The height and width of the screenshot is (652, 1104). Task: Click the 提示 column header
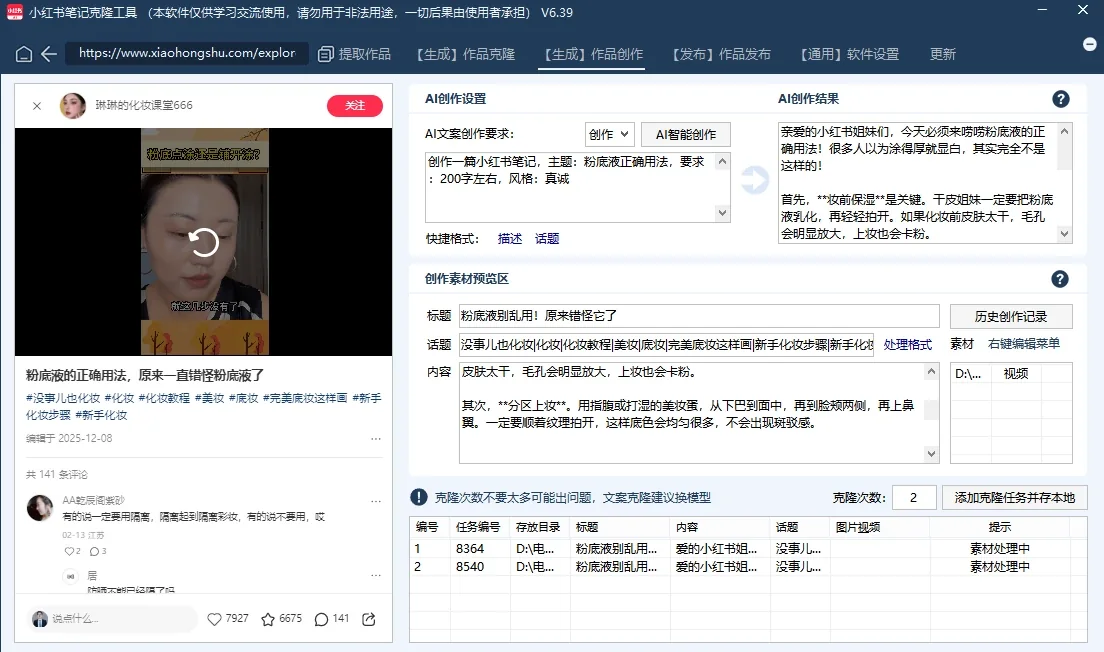pyautogui.click(x=1000, y=527)
